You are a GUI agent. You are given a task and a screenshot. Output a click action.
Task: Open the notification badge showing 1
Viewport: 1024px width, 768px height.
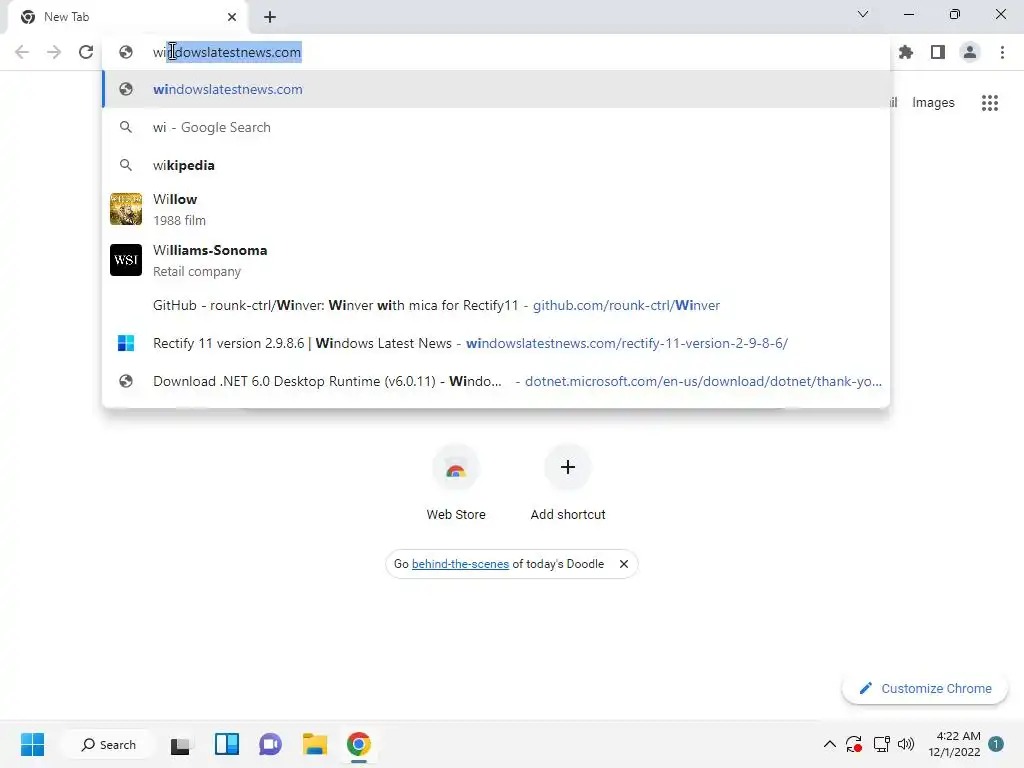tap(996, 744)
